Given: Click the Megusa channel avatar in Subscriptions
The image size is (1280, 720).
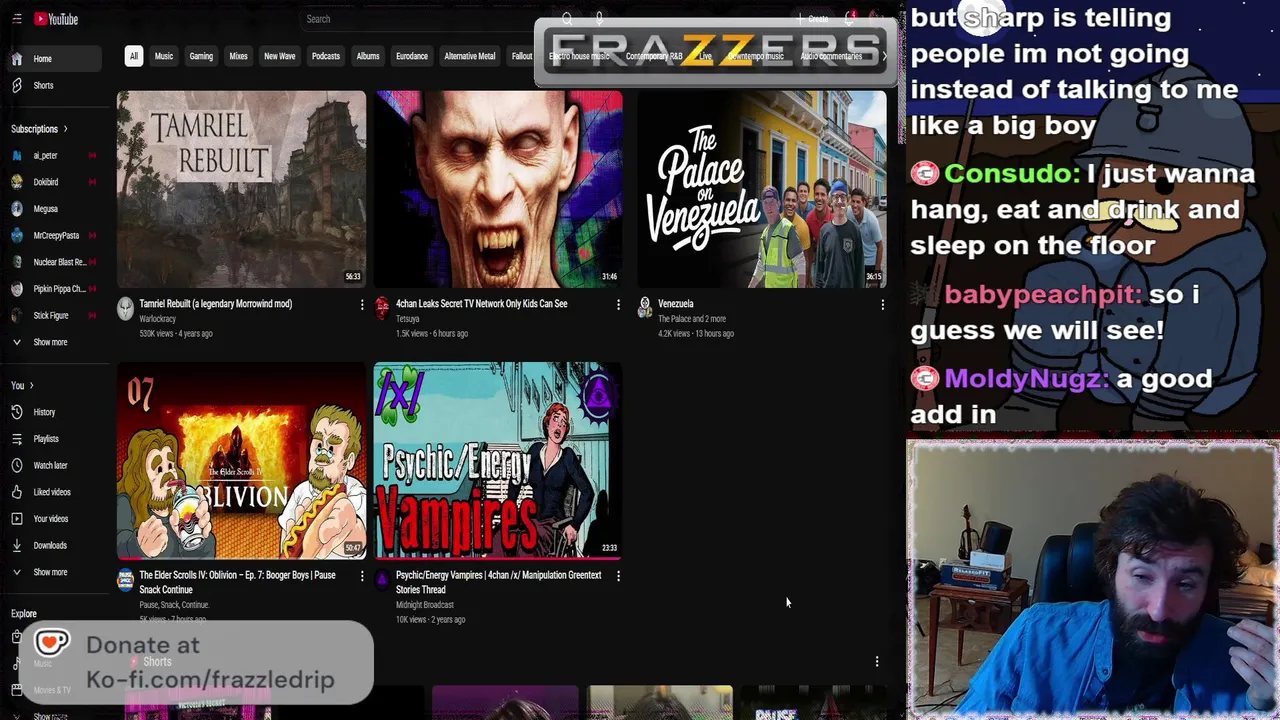Looking at the screenshot, I should tap(17, 209).
